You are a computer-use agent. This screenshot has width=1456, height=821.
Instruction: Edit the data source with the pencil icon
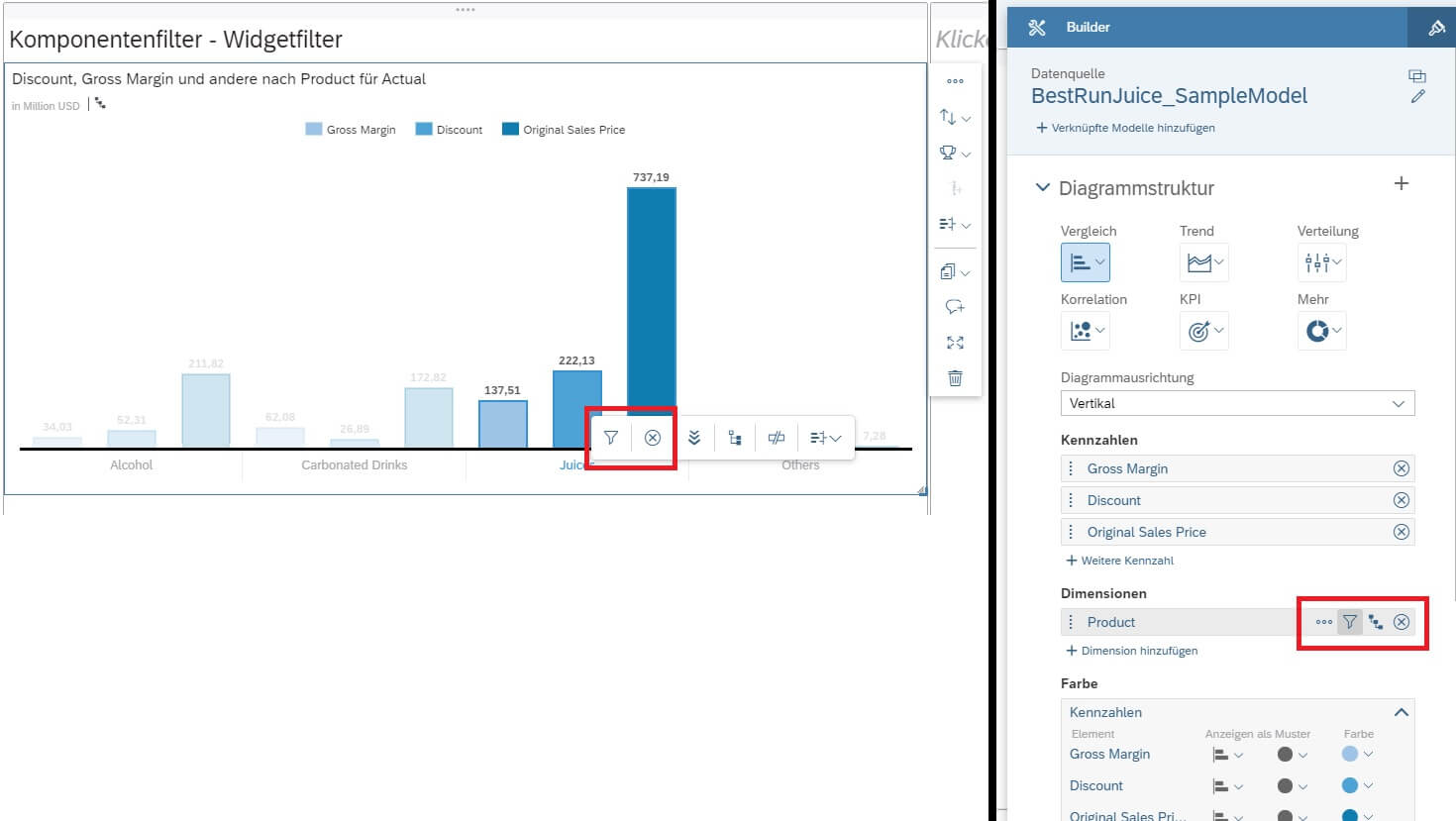click(1417, 97)
